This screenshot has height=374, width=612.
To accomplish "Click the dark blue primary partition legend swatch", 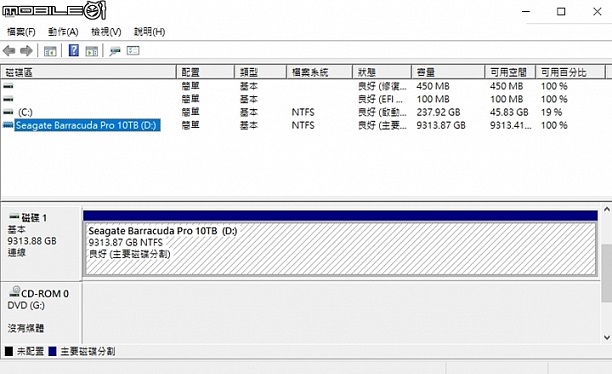I will (52, 351).
